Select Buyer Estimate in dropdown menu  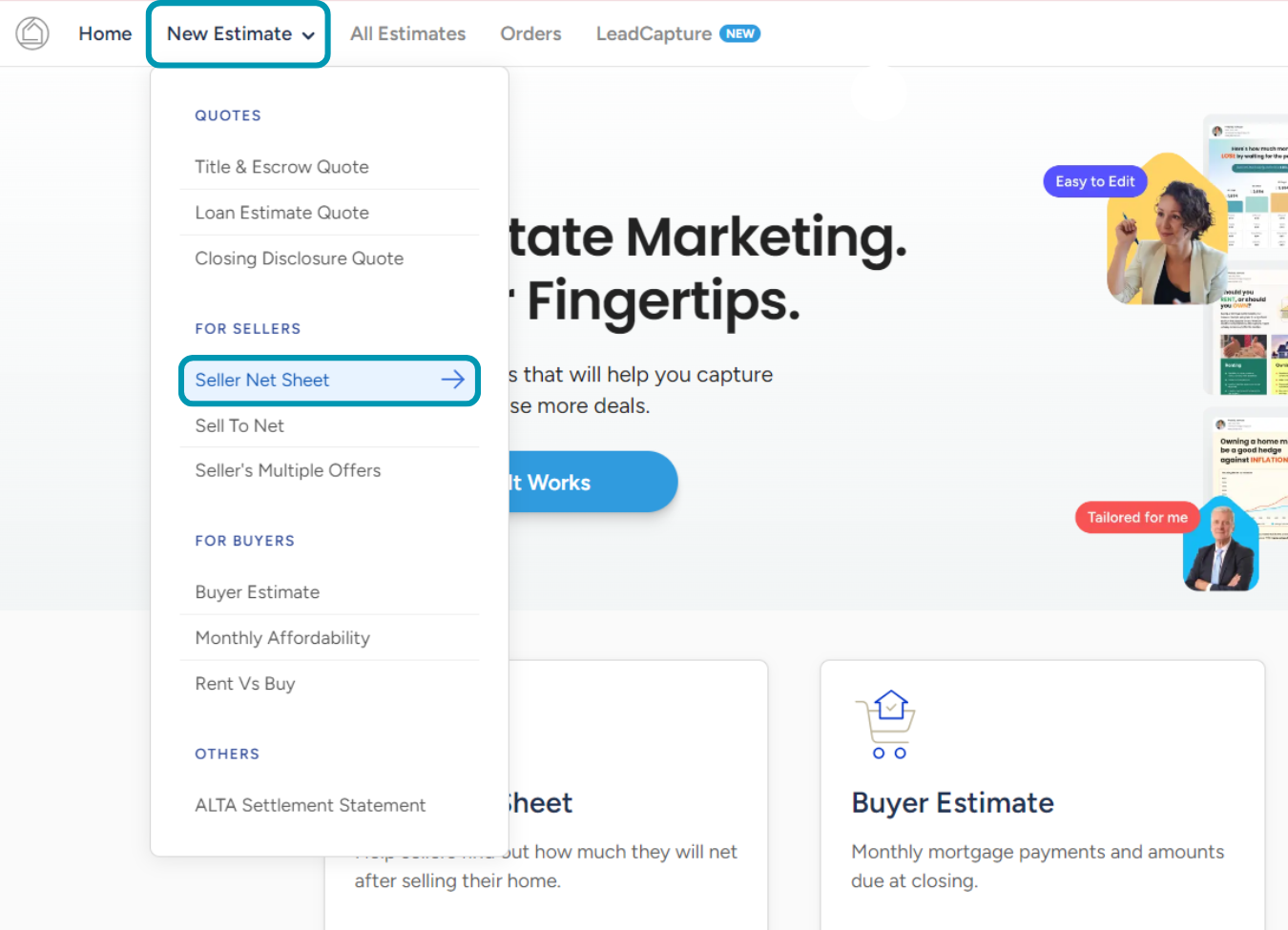coord(329,592)
